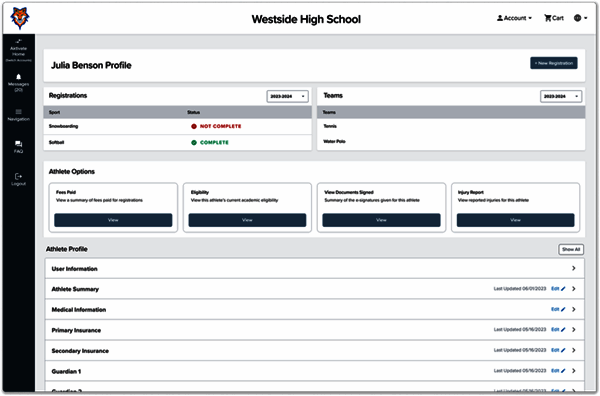The height and width of the screenshot is (396, 600).
Task: Click the Secondary Insurance heading
Action: click(x=80, y=351)
